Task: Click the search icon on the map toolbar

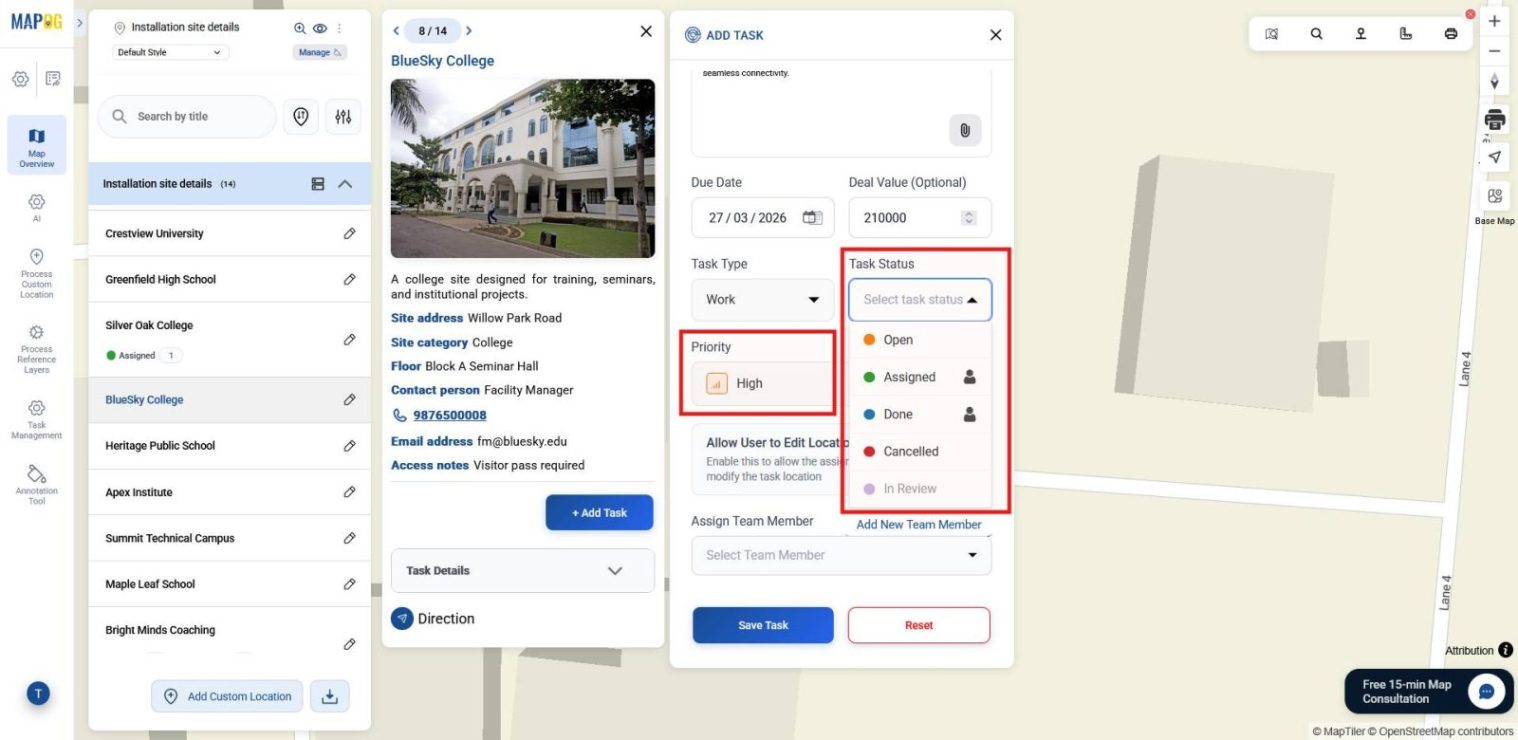Action: (1316, 33)
